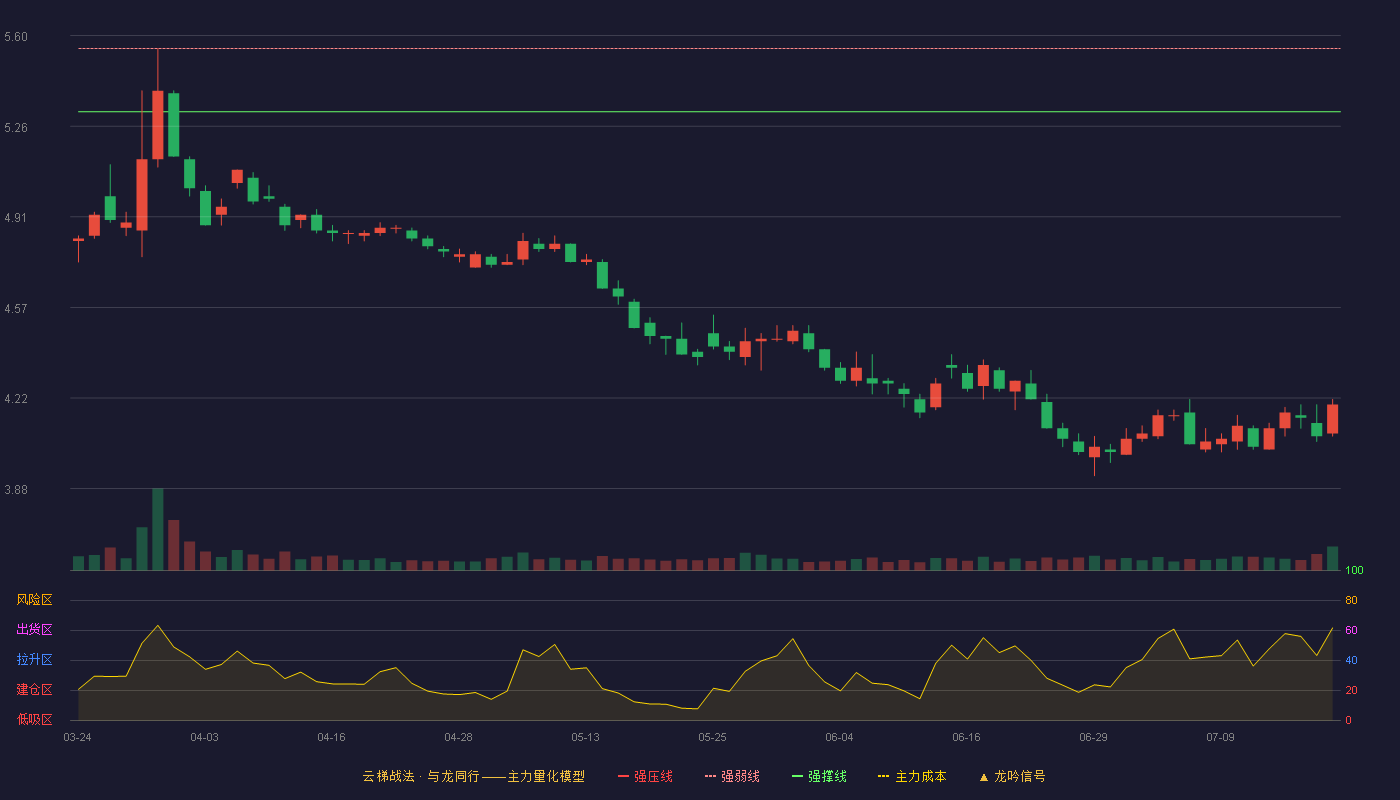
Task: Click the red 20 indicator axis value
Action: pos(1351,690)
